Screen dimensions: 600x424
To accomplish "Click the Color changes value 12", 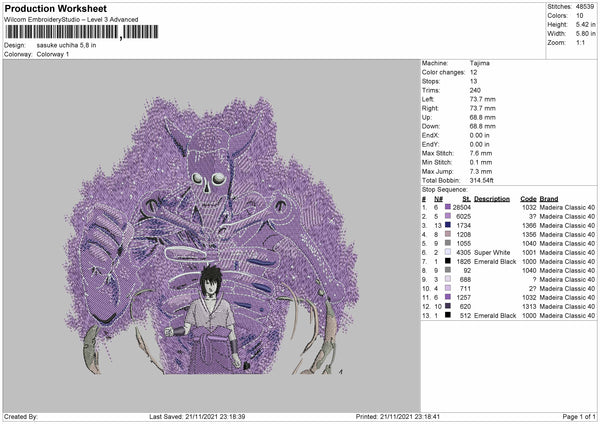I will tap(473, 72).
